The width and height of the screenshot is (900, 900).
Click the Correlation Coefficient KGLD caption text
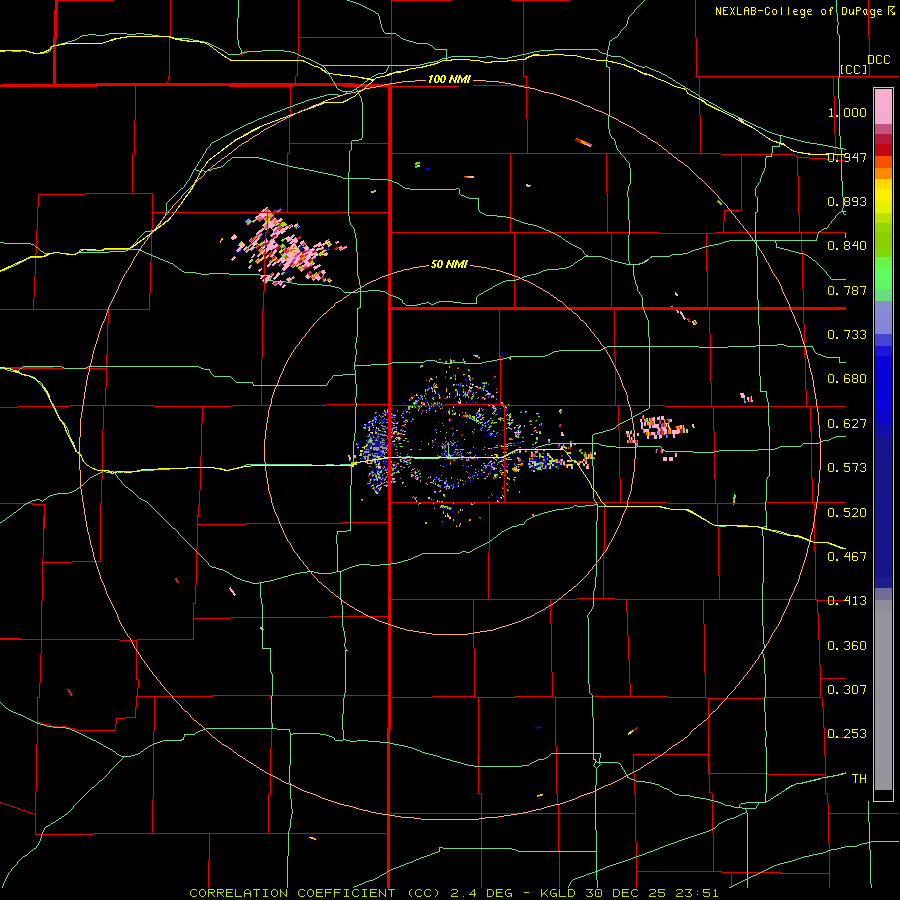453,893
